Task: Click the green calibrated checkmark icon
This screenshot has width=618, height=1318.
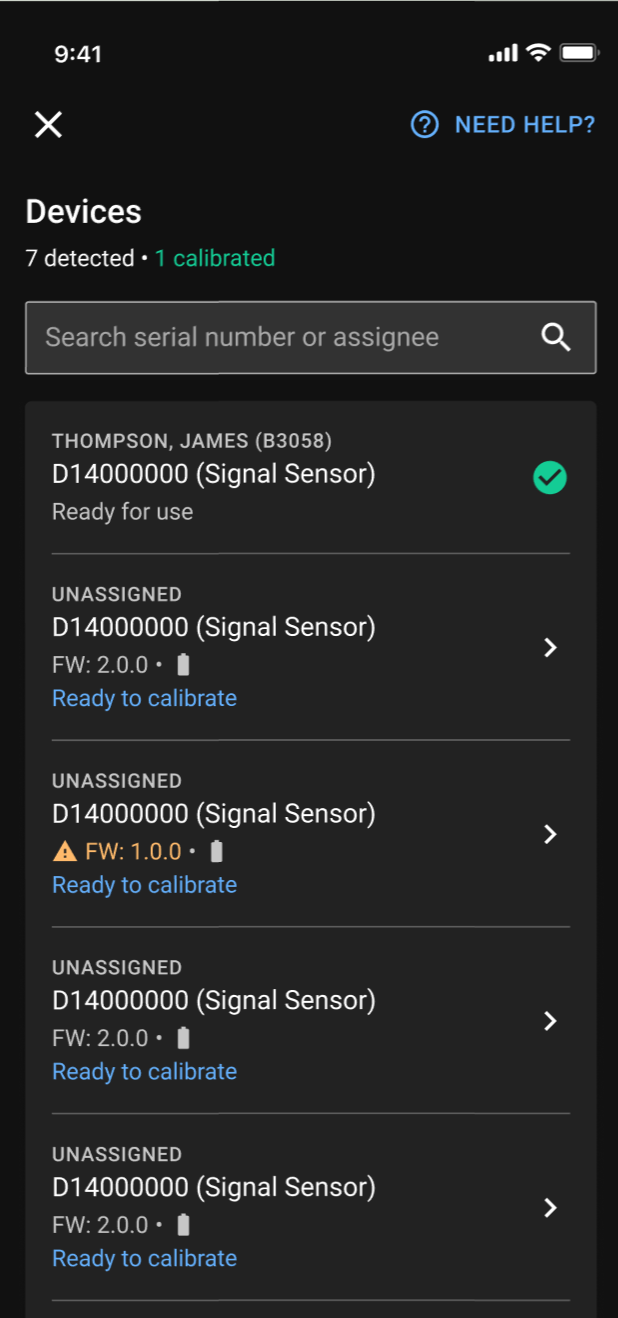Action: click(x=550, y=479)
